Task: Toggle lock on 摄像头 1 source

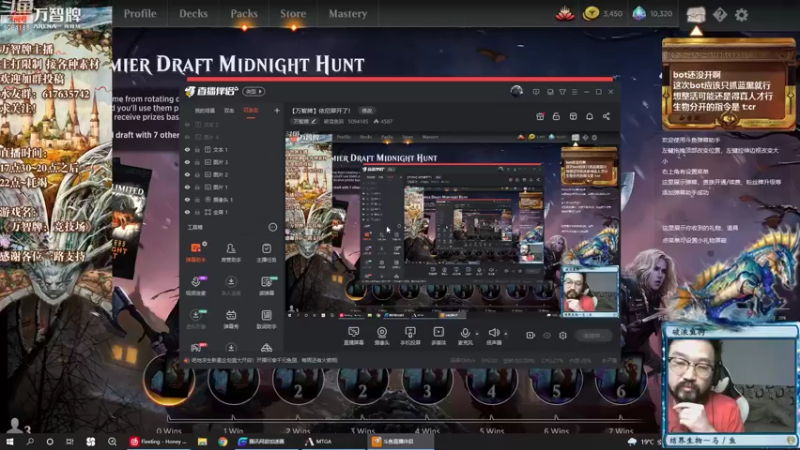Action: 197,199
